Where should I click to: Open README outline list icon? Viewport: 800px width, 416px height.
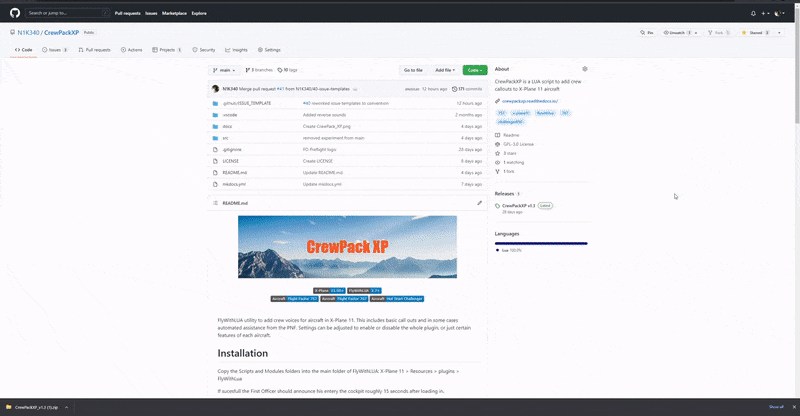pos(215,203)
